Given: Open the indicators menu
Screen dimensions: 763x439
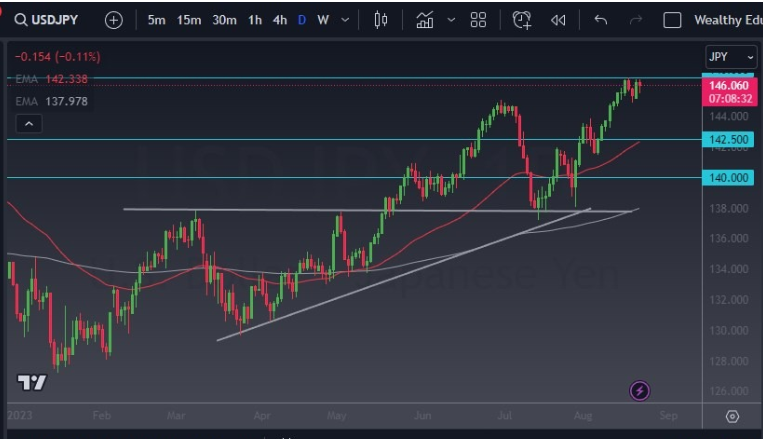Looking at the screenshot, I should tap(425, 20).
